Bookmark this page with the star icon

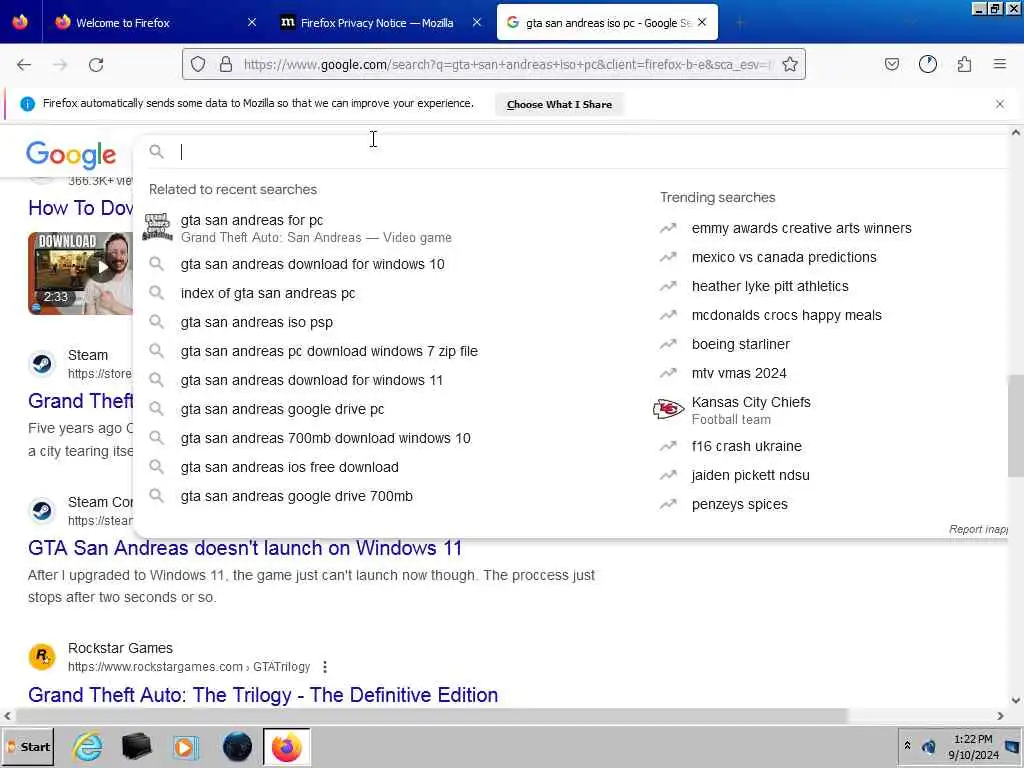pos(790,64)
